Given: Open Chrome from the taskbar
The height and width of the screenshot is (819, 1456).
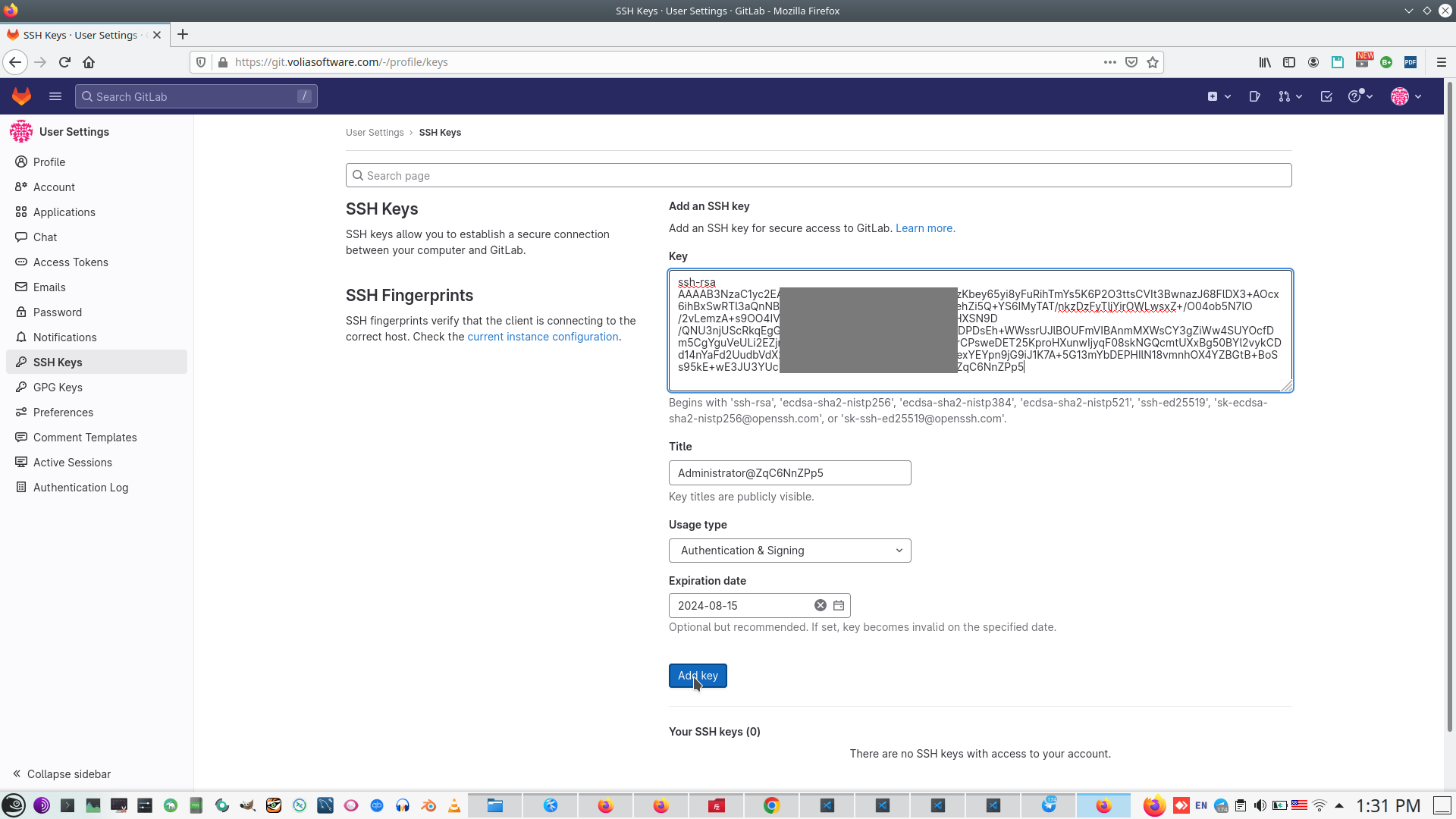Looking at the screenshot, I should (x=771, y=805).
